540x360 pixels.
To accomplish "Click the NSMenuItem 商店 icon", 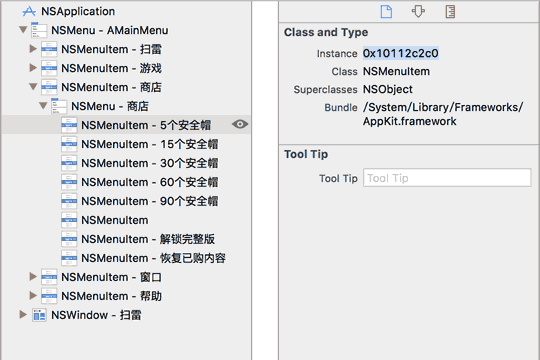I will [x=49, y=87].
